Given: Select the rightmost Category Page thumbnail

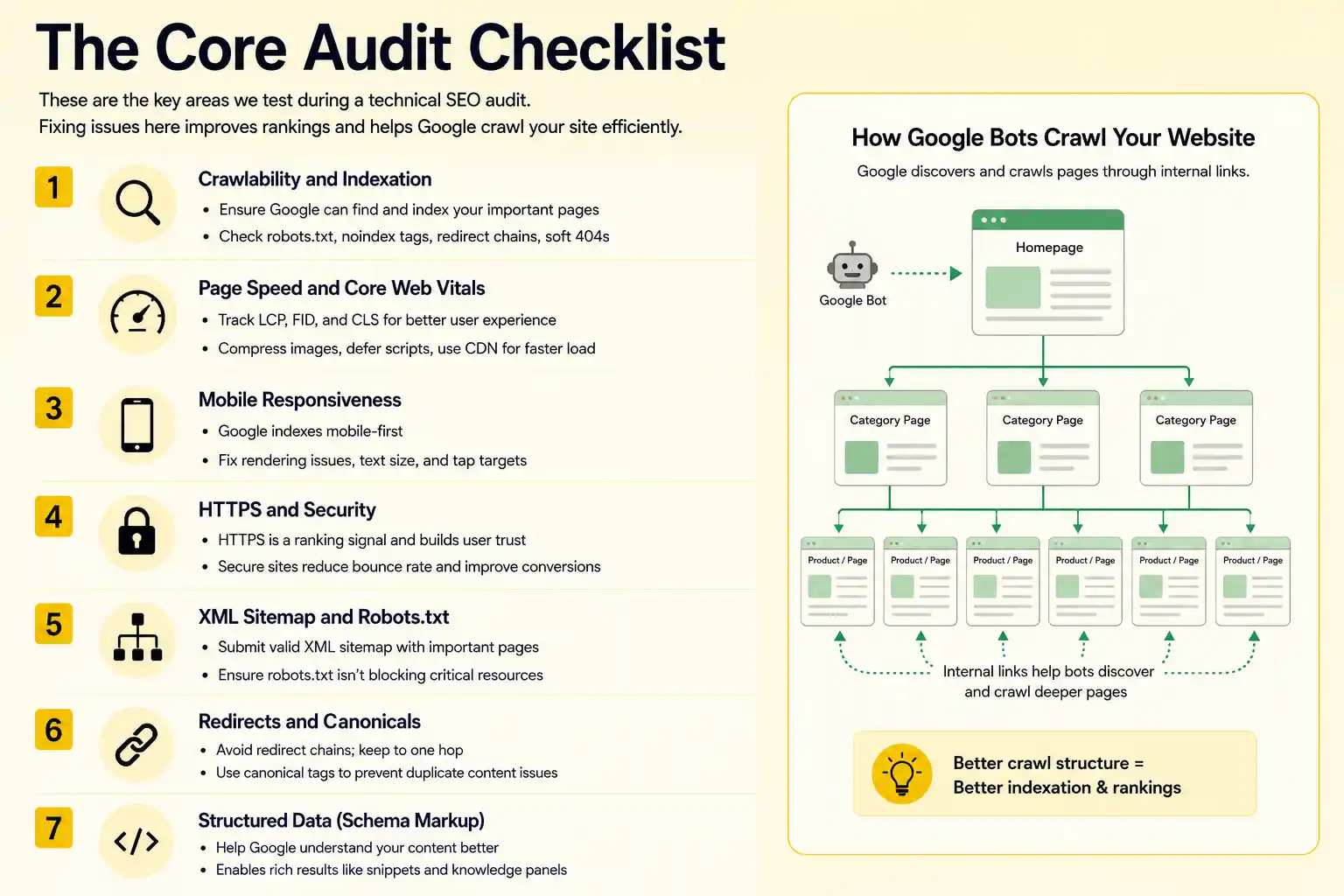Looking at the screenshot, I should [x=1195, y=437].
